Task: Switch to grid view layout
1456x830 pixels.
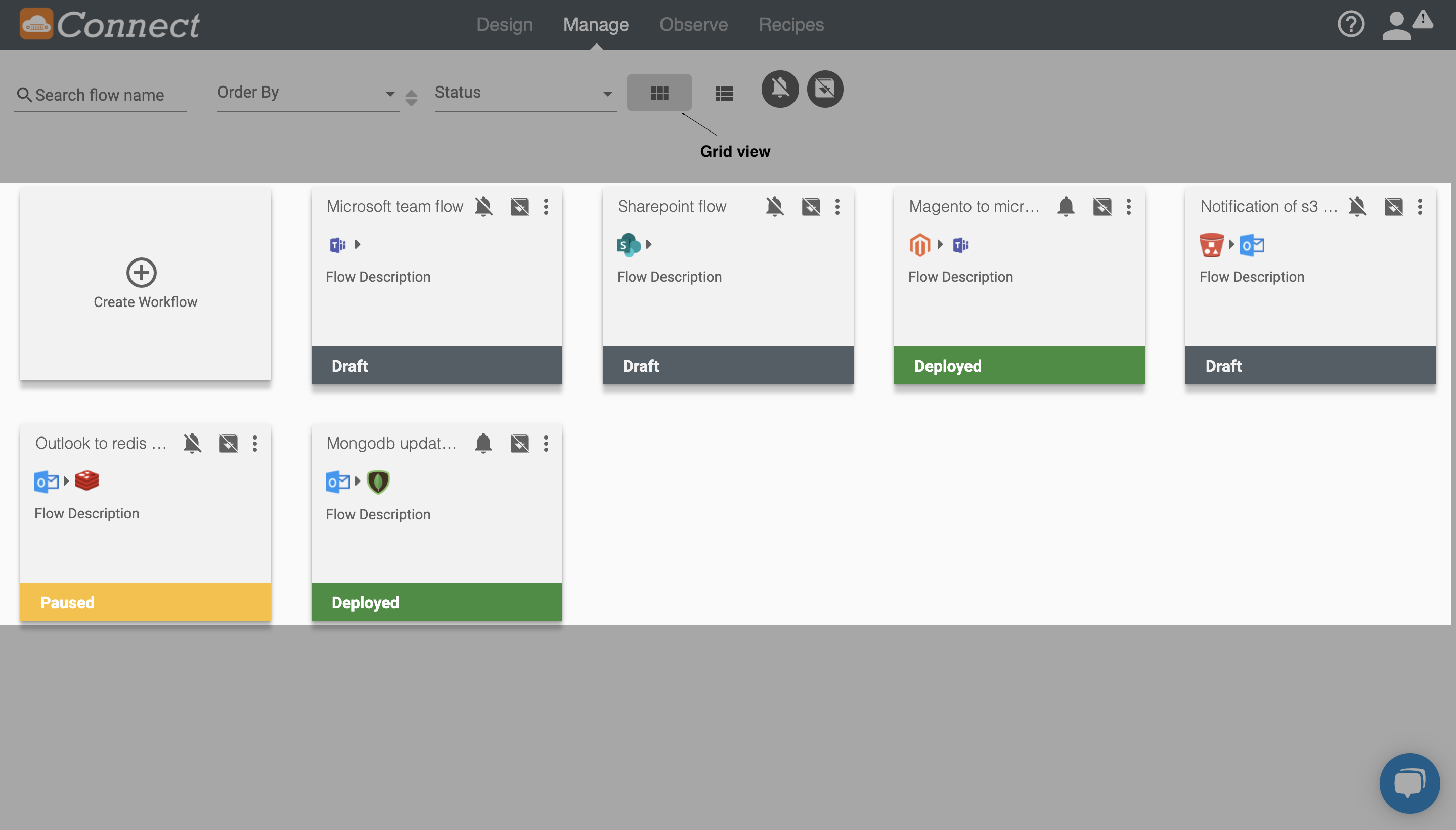Action: (660, 92)
